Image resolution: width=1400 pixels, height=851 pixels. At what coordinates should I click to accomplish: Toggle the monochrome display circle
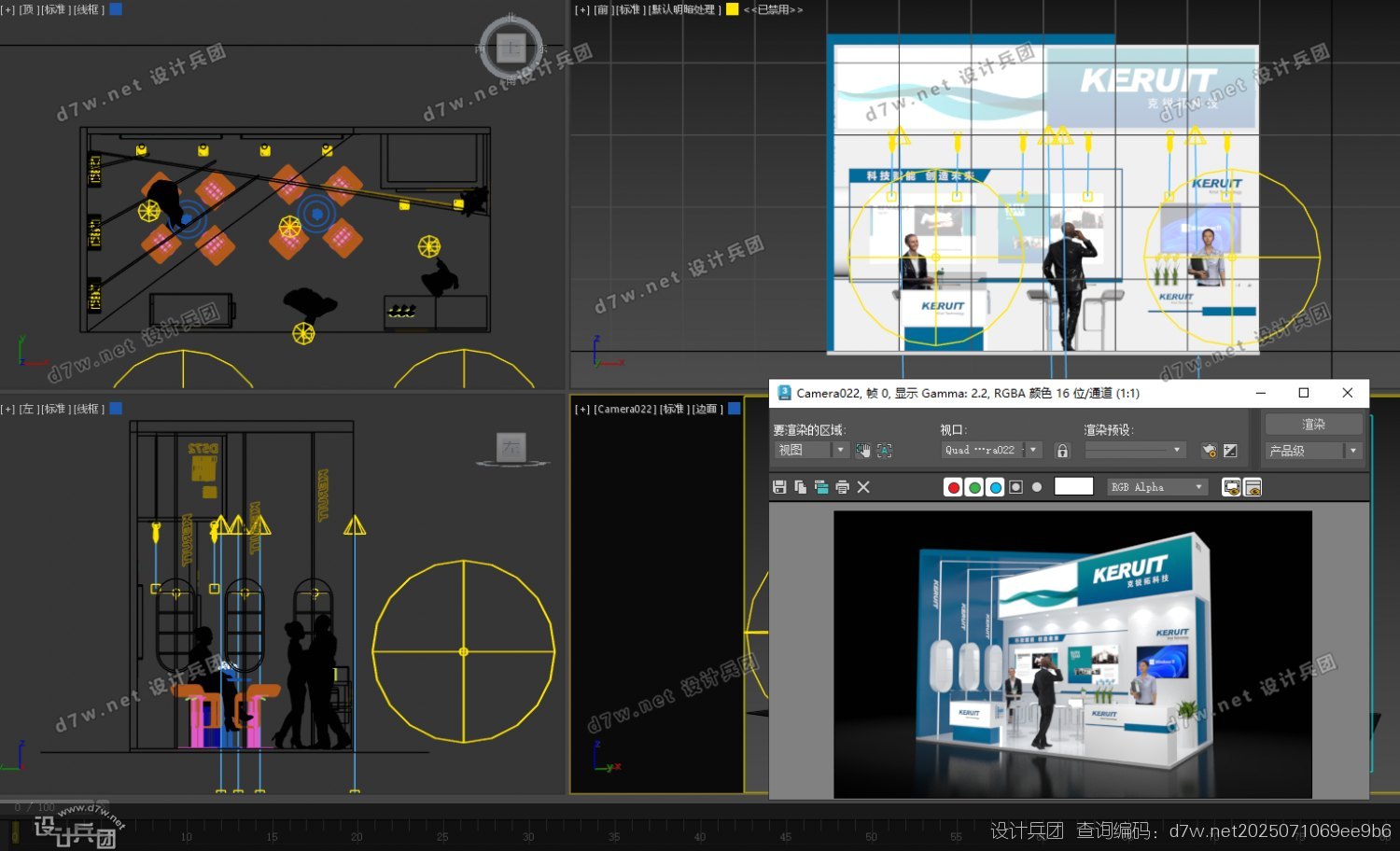point(1037,487)
